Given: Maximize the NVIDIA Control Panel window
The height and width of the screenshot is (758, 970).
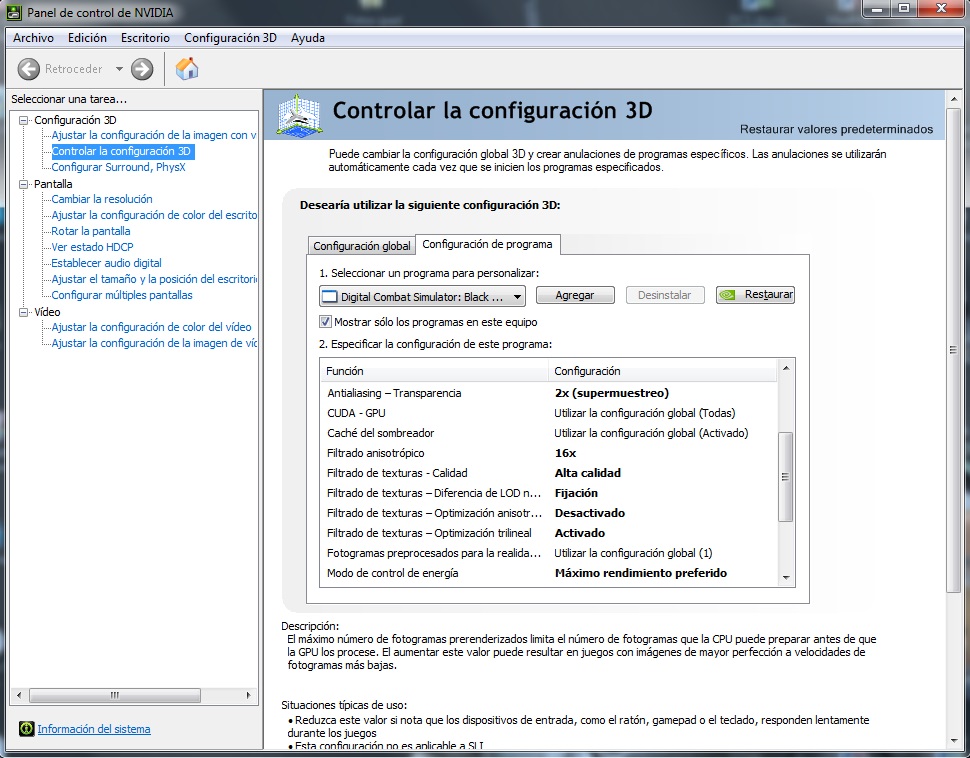Looking at the screenshot, I should 904,9.
